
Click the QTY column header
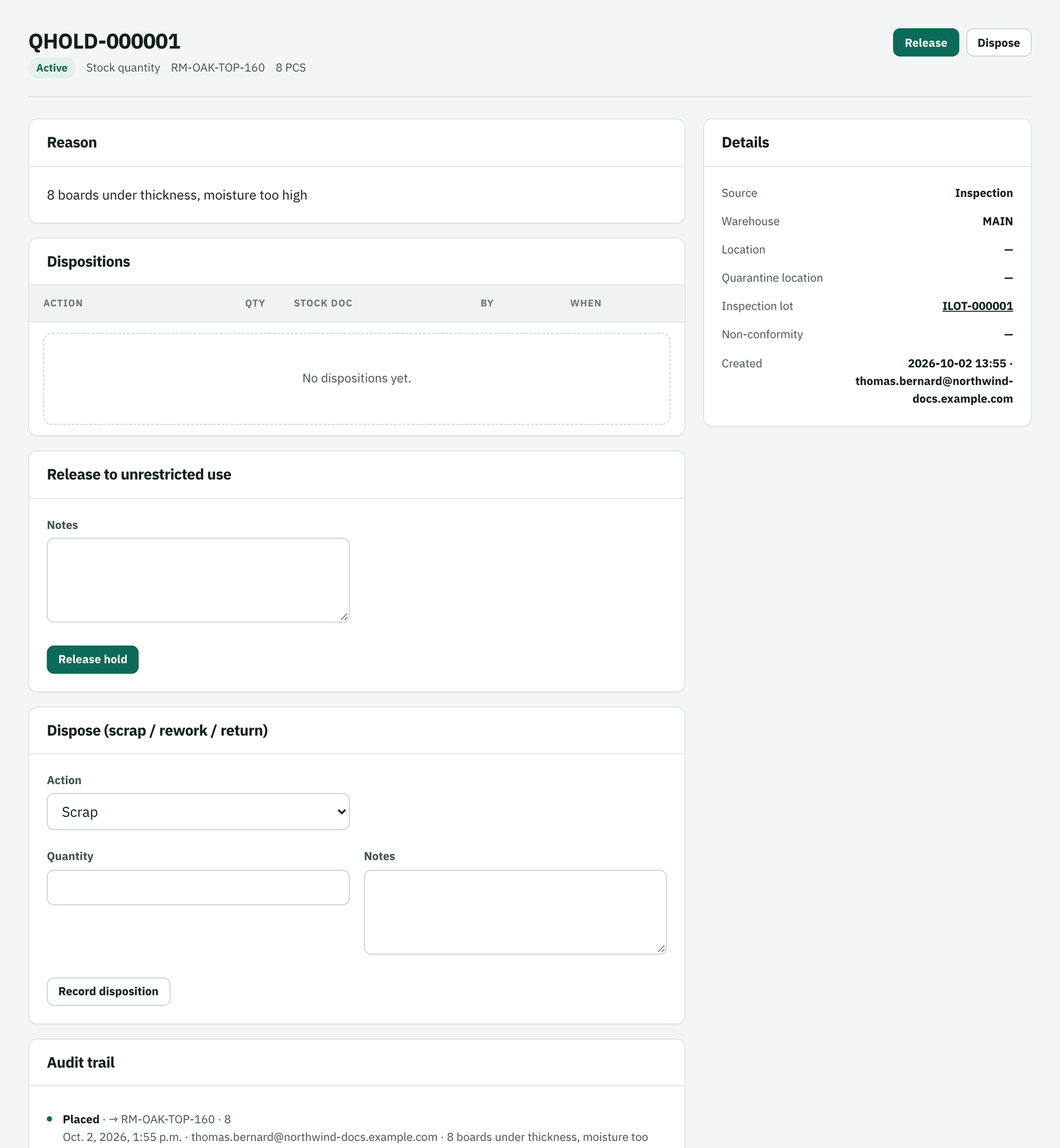255,303
